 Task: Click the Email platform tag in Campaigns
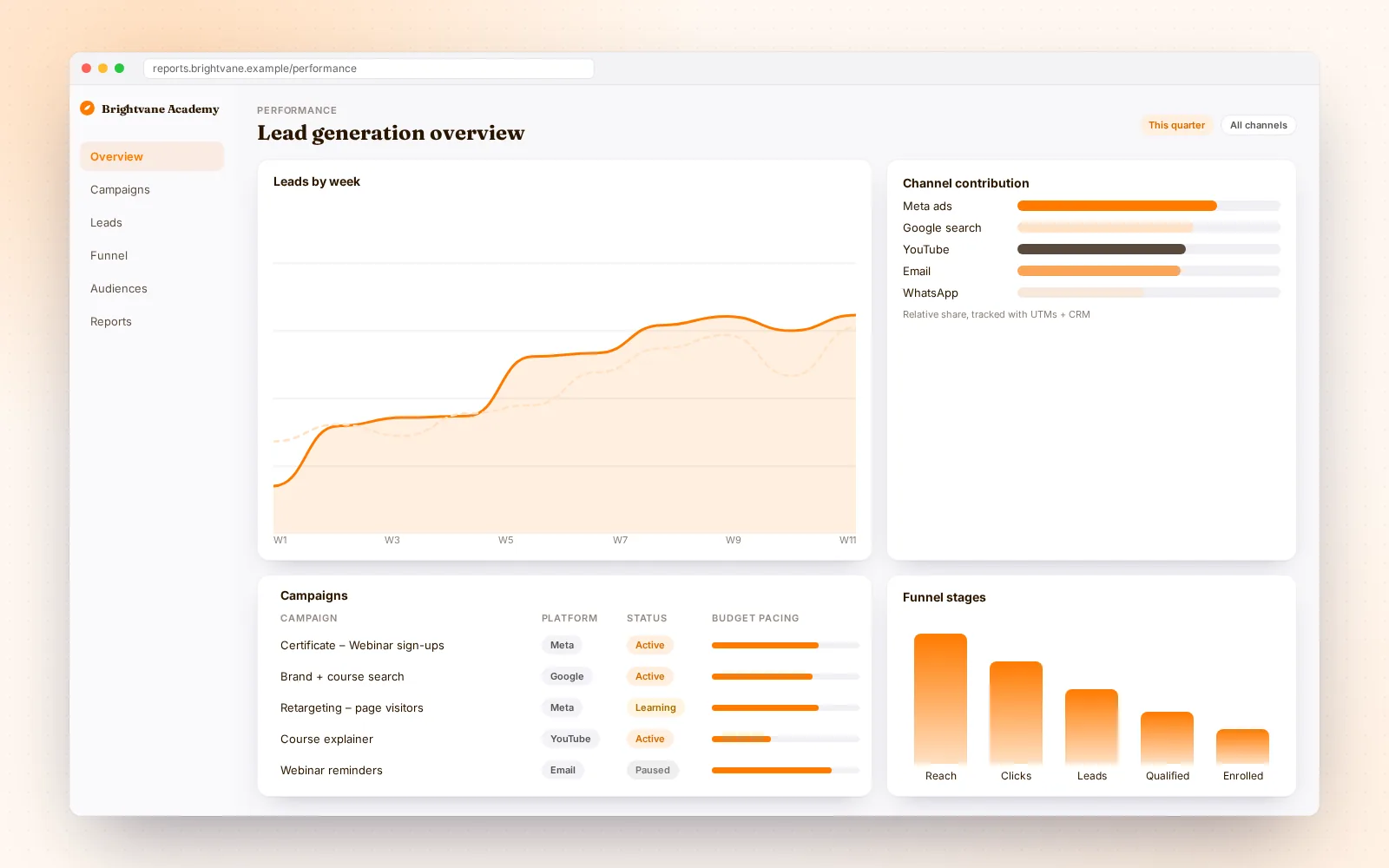pyautogui.click(x=563, y=770)
